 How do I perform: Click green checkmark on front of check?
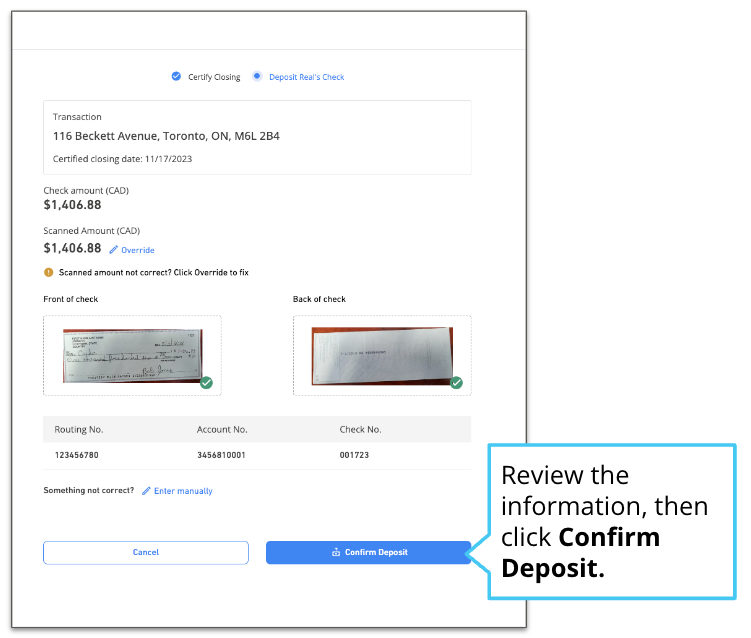click(x=206, y=383)
